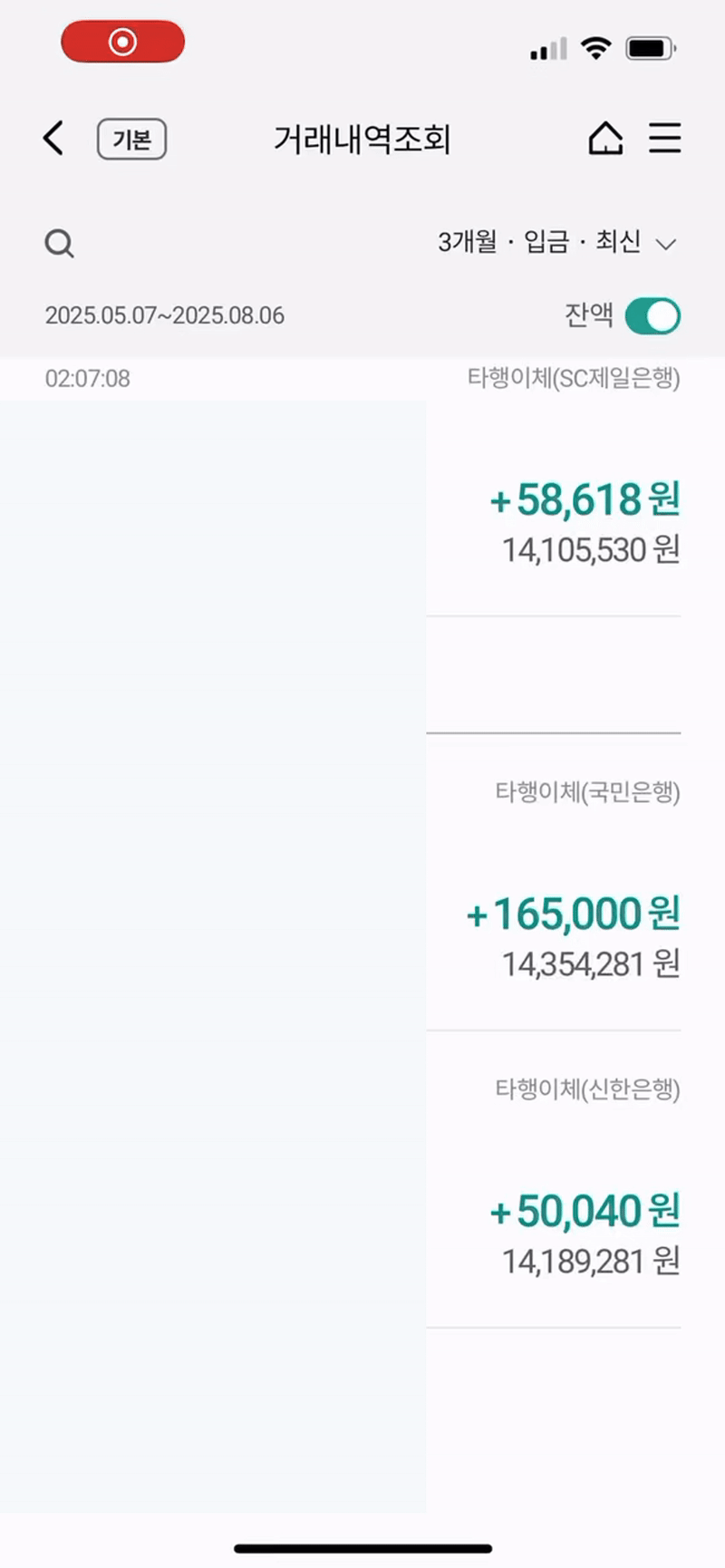The height and width of the screenshot is (1568, 725).
Task: Open the hamburger menu icon
Action: (664, 139)
